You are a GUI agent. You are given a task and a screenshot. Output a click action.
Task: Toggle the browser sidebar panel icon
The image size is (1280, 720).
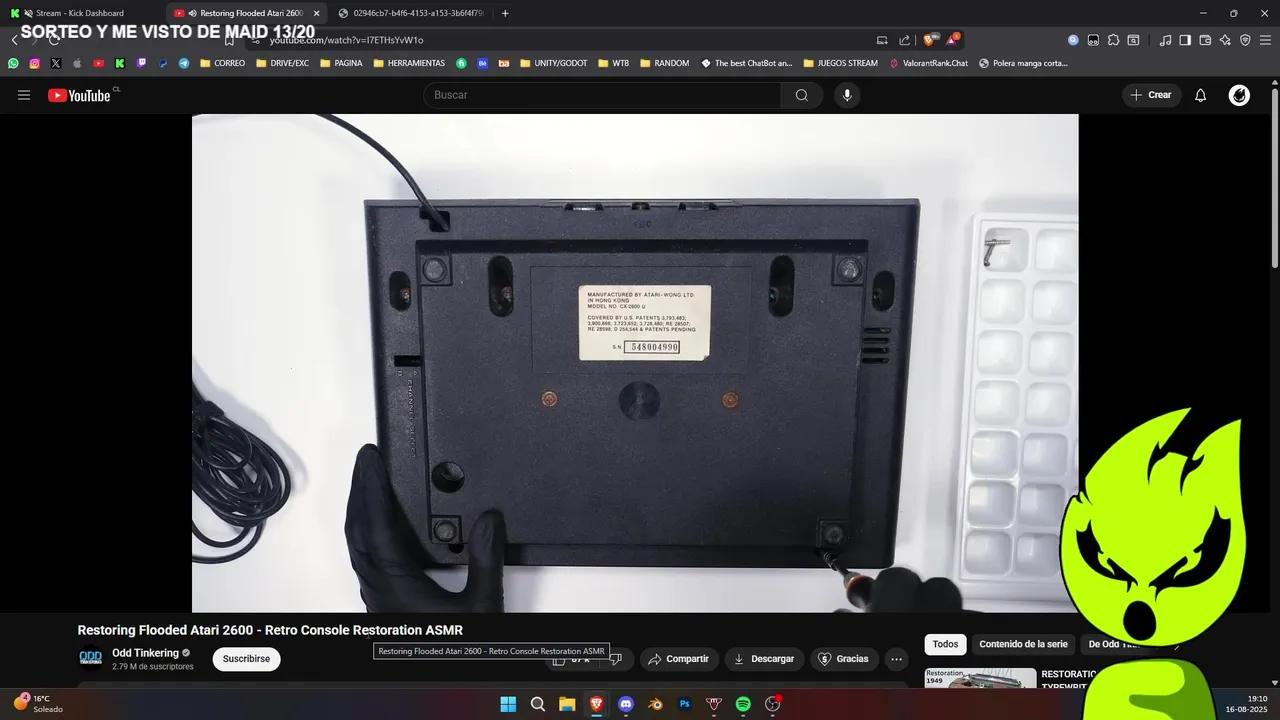(1185, 40)
